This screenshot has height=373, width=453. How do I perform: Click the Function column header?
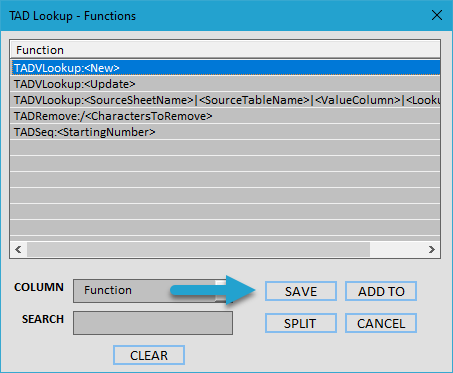[225, 50]
